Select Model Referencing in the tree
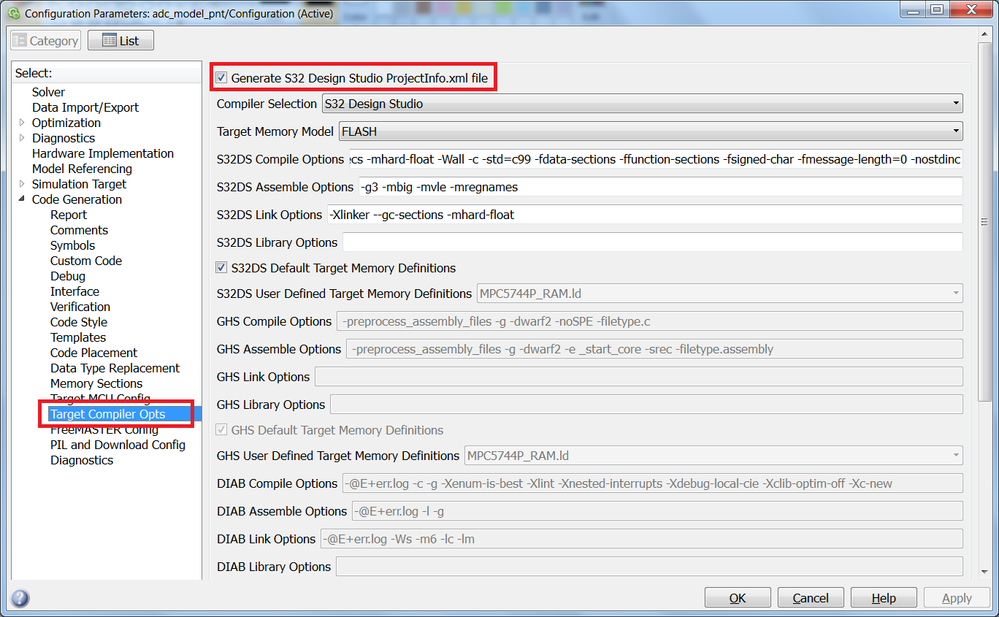This screenshot has width=999, height=617. (x=82, y=168)
